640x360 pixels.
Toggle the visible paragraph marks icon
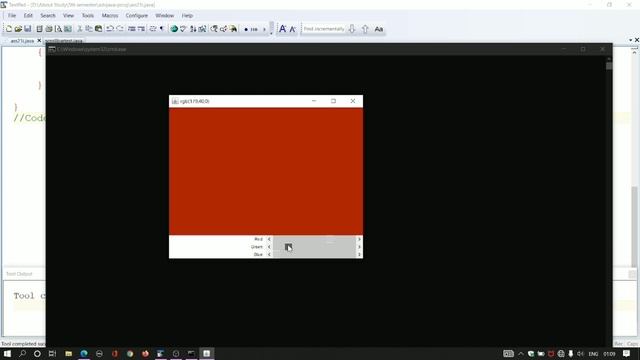pyautogui.click(x=162, y=29)
